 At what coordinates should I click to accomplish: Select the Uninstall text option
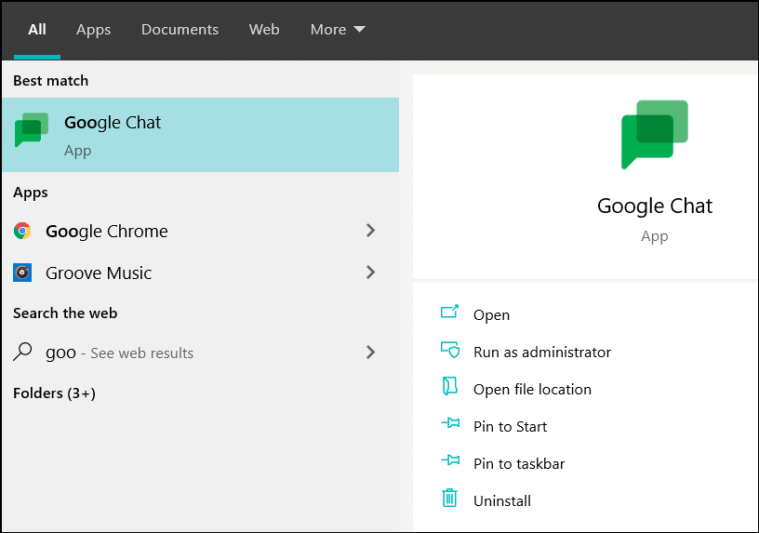[502, 500]
